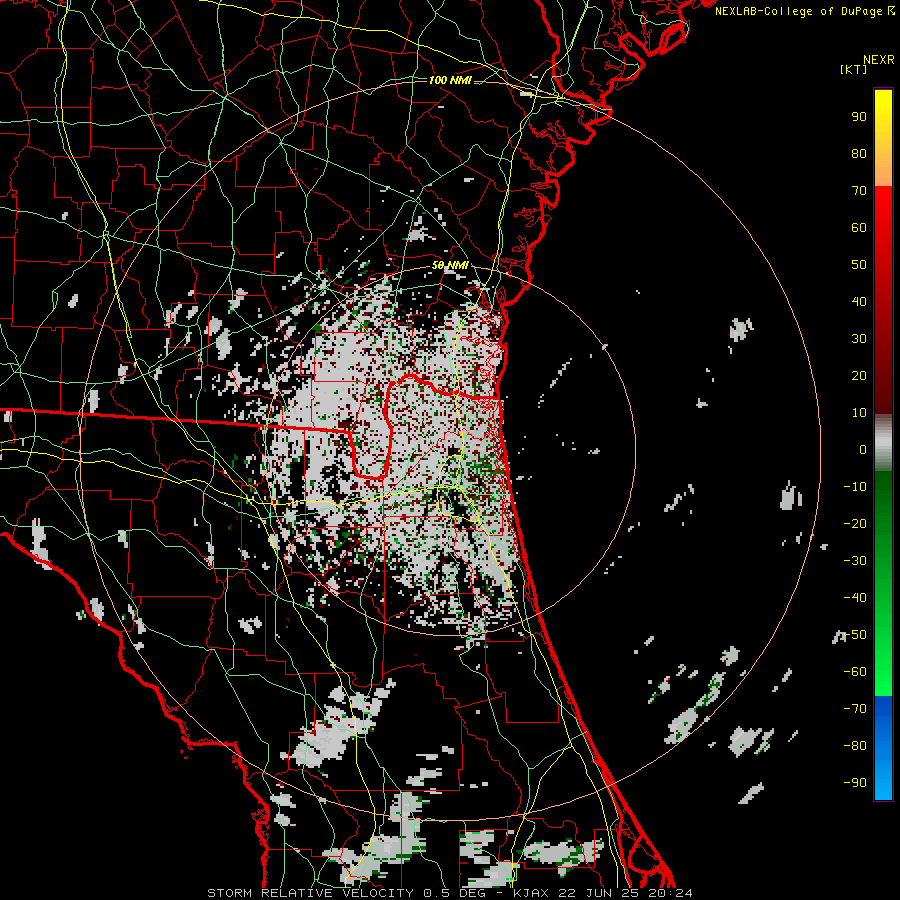Image resolution: width=900 pixels, height=900 pixels.
Task: Pick the orange 70-80 knot colorbar segment
Action: 883,171
